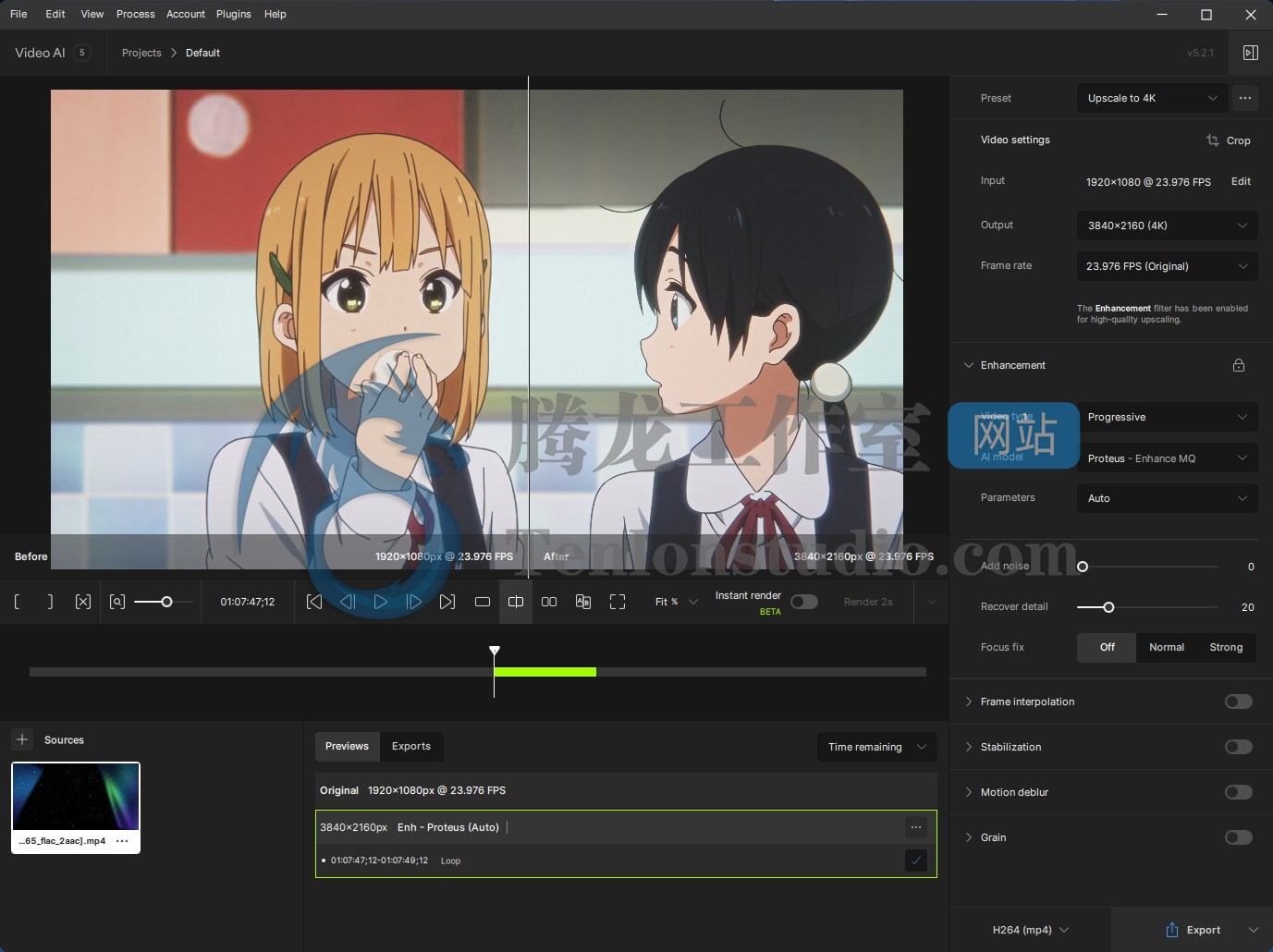Image resolution: width=1273 pixels, height=952 pixels.
Task: Open the source file options dots
Action: (x=122, y=841)
